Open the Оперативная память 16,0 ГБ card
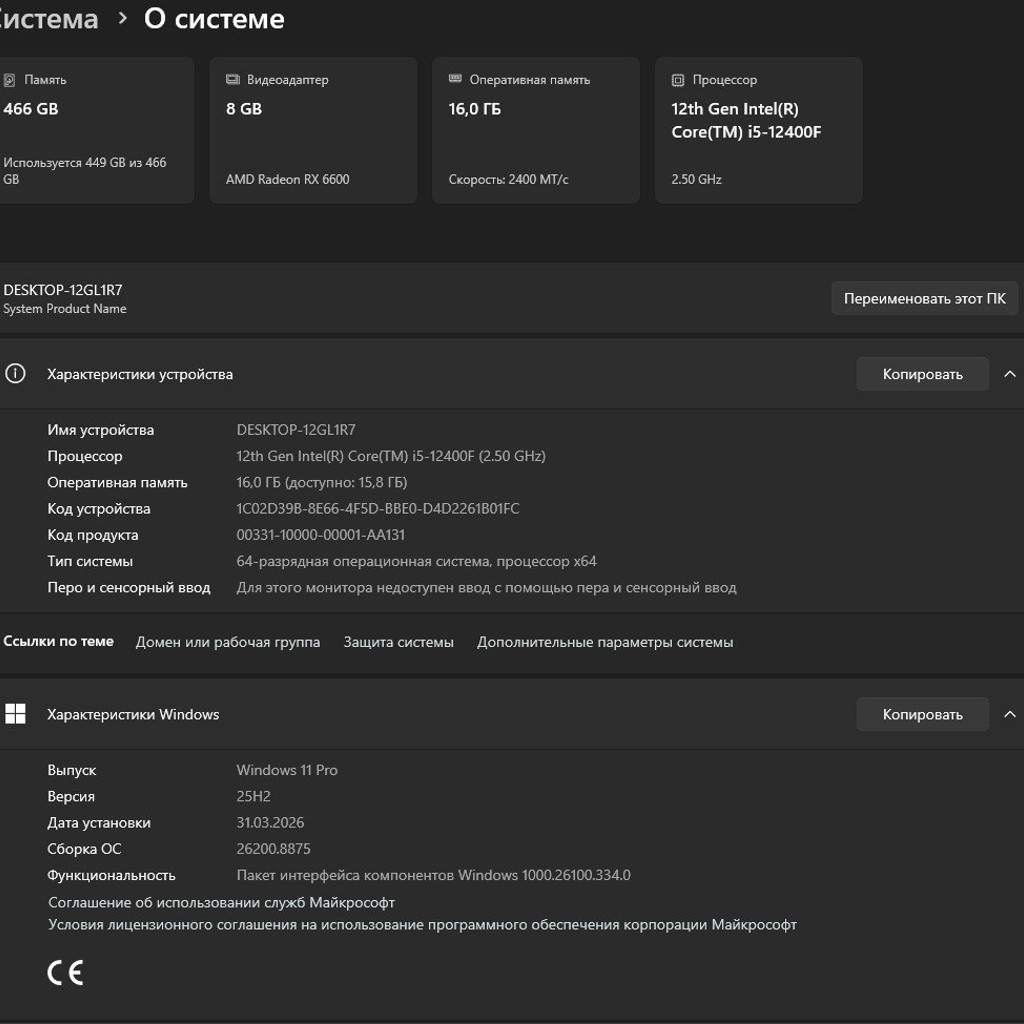Screen dimensions: 1024x1024 point(536,130)
